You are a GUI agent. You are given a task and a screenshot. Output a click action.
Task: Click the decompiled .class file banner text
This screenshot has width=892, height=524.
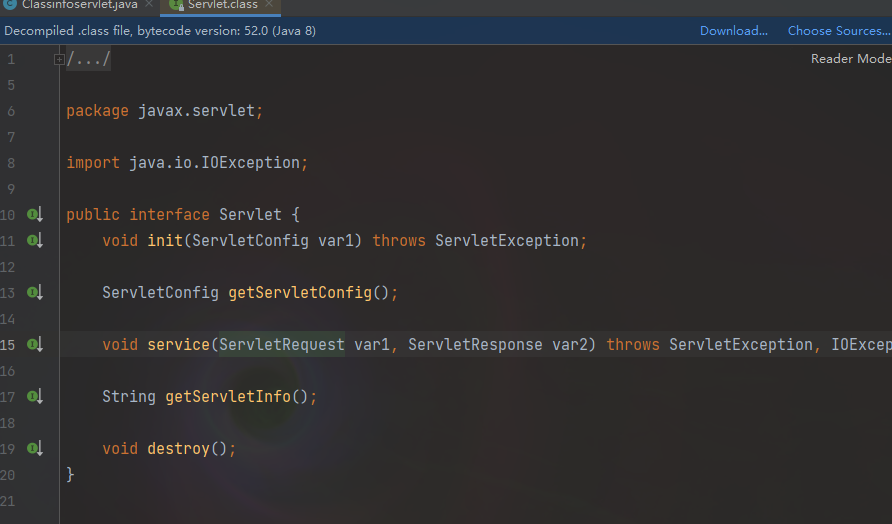tap(160, 31)
